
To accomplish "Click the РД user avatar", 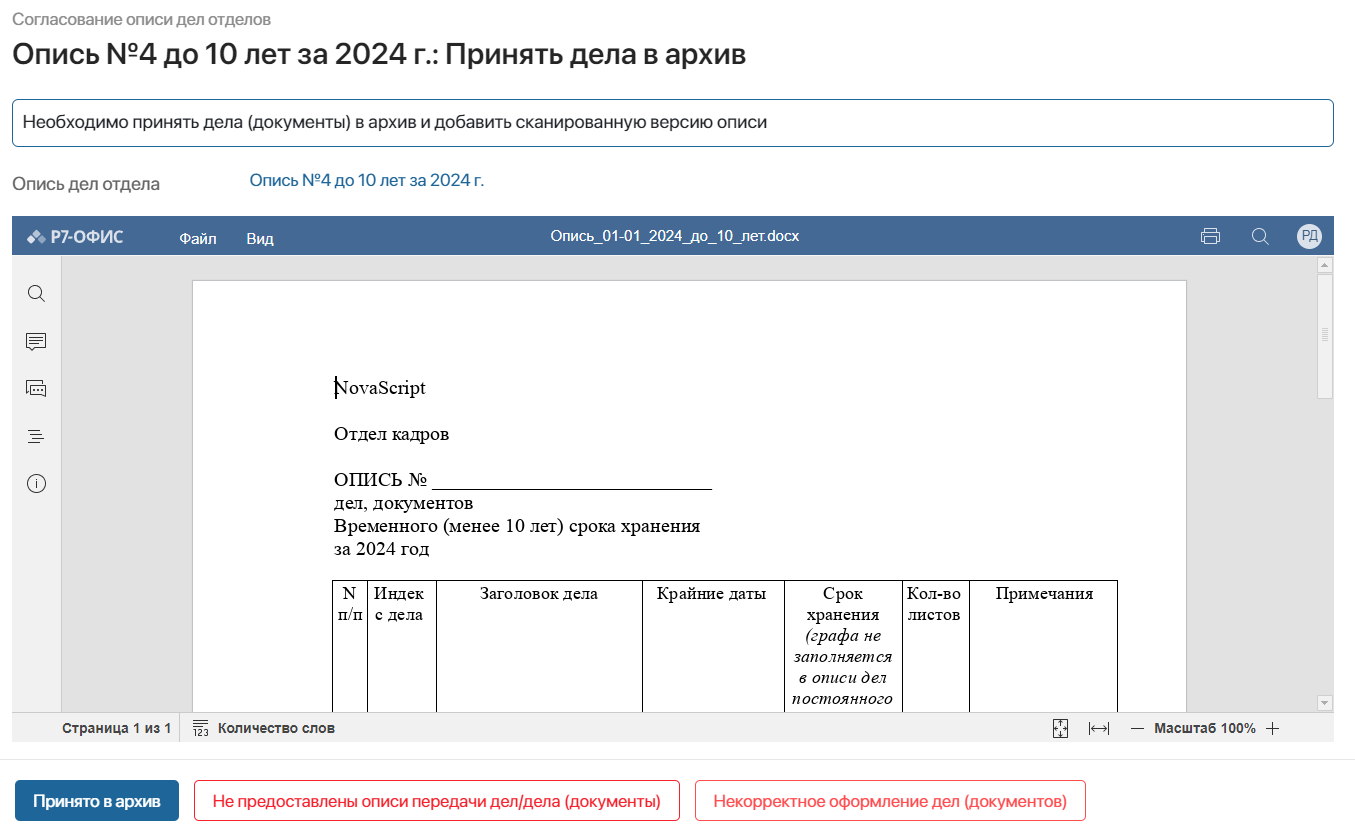I will tap(1309, 237).
